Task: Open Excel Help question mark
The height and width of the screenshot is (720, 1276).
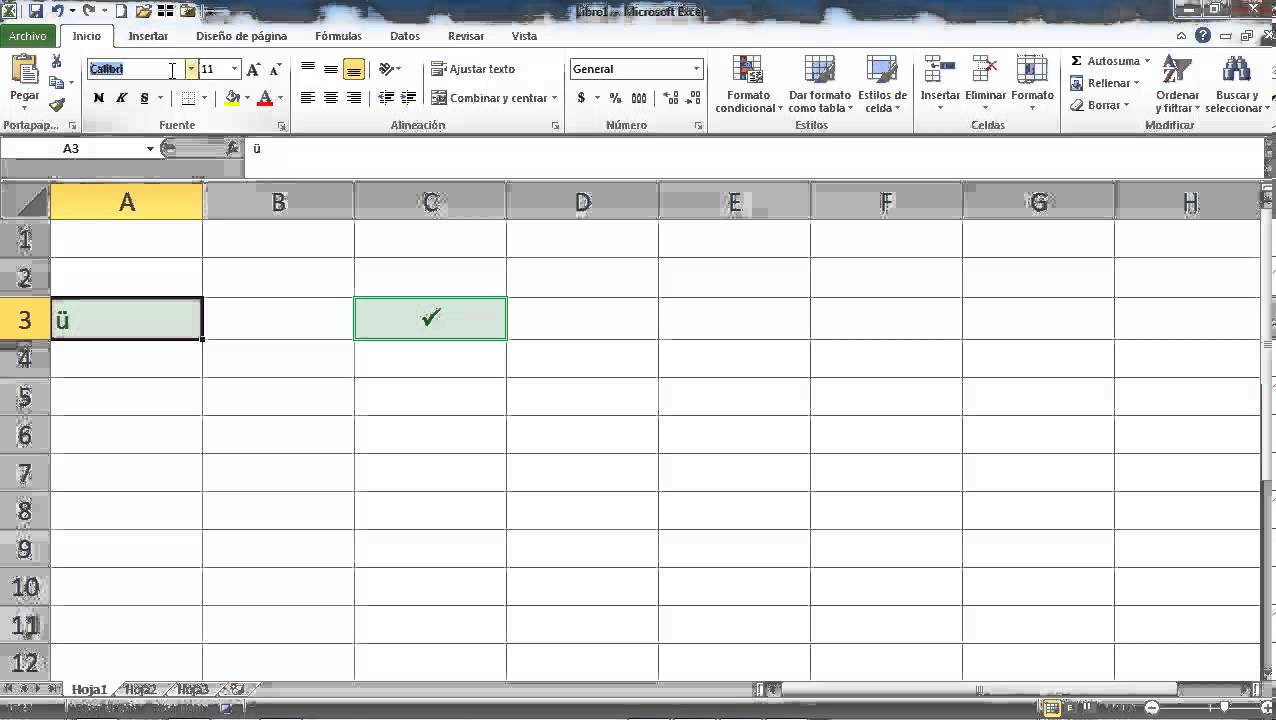Action: click(x=1203, y=35)
